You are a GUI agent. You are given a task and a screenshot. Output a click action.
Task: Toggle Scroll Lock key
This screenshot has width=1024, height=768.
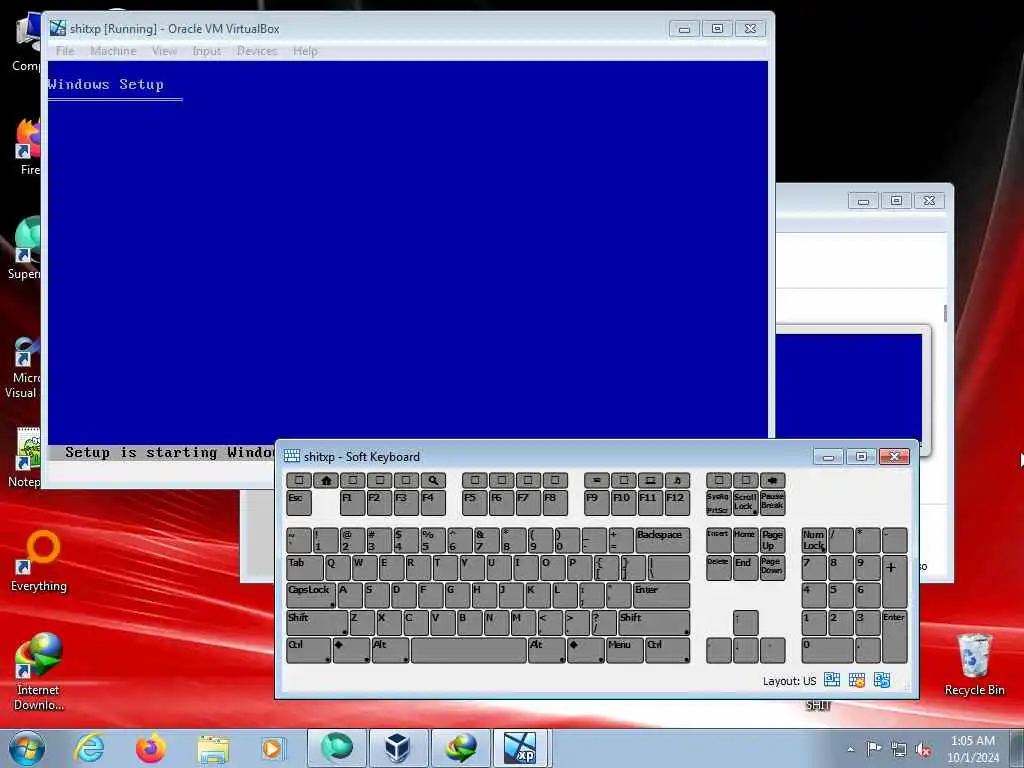[745, 503]
